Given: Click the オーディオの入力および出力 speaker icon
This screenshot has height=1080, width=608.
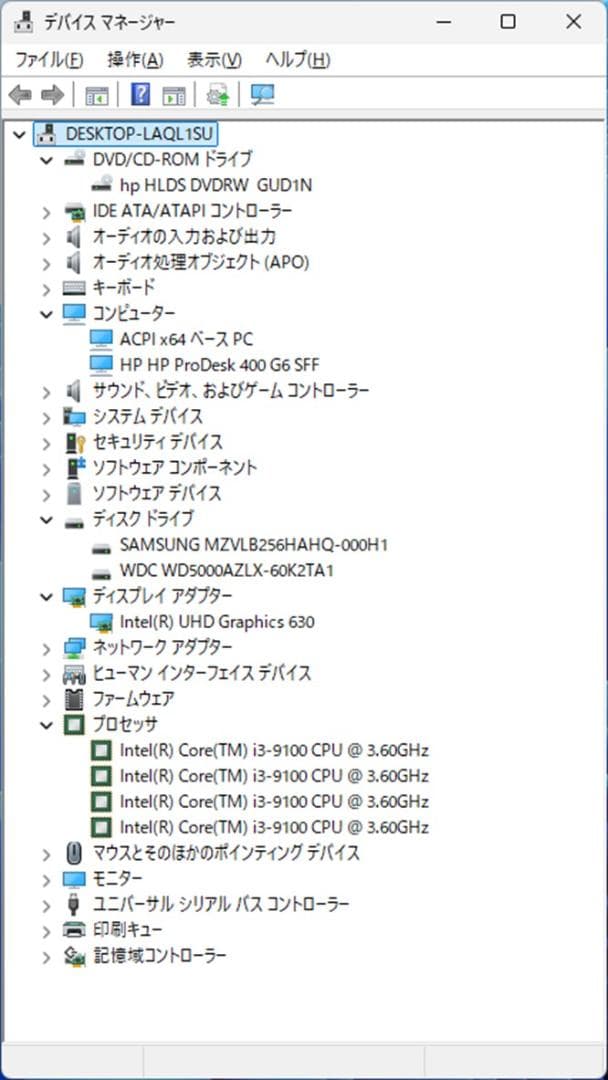Looking at the screenshot, I should click(x=74, y=237).
